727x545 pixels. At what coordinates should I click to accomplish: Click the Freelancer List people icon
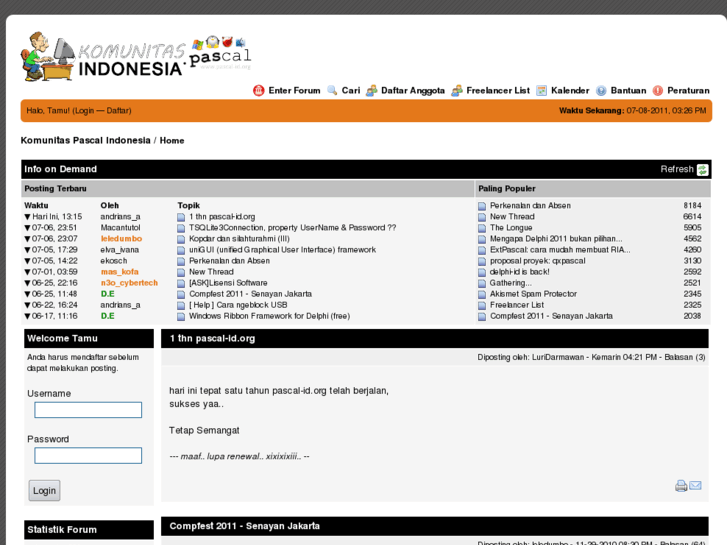point(457,90)
